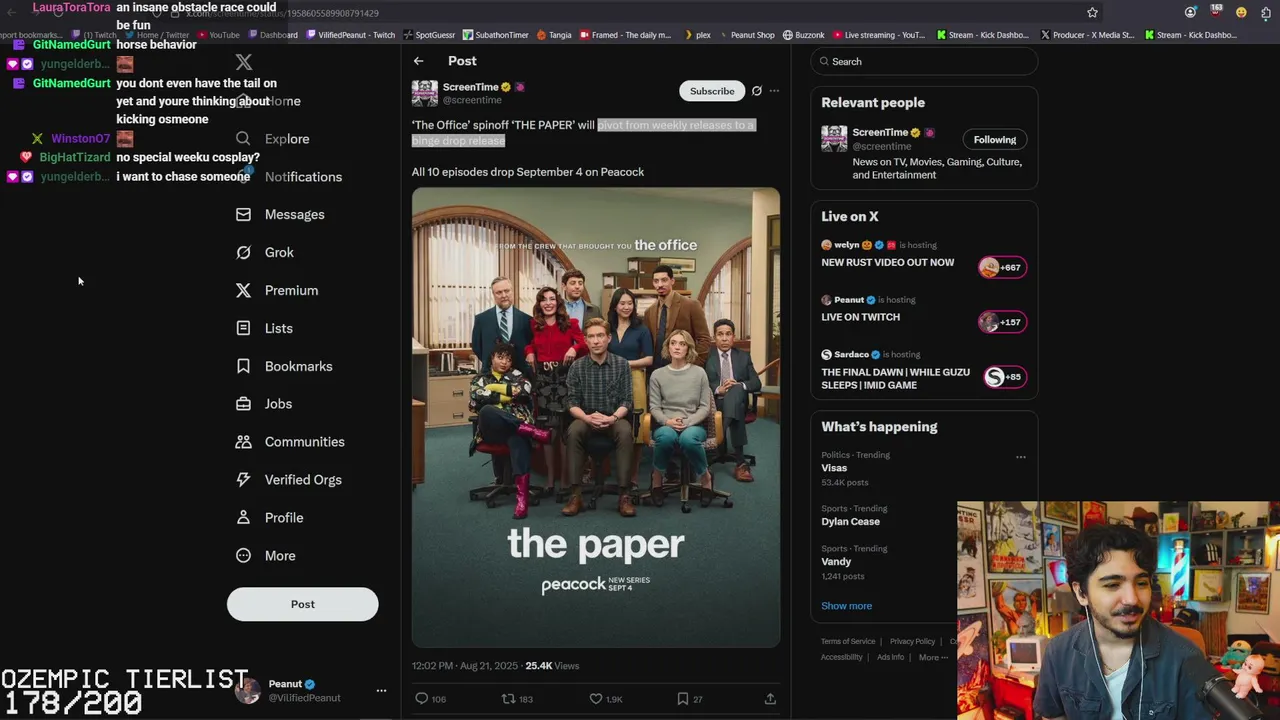Bookmark the post (27)

689,699
